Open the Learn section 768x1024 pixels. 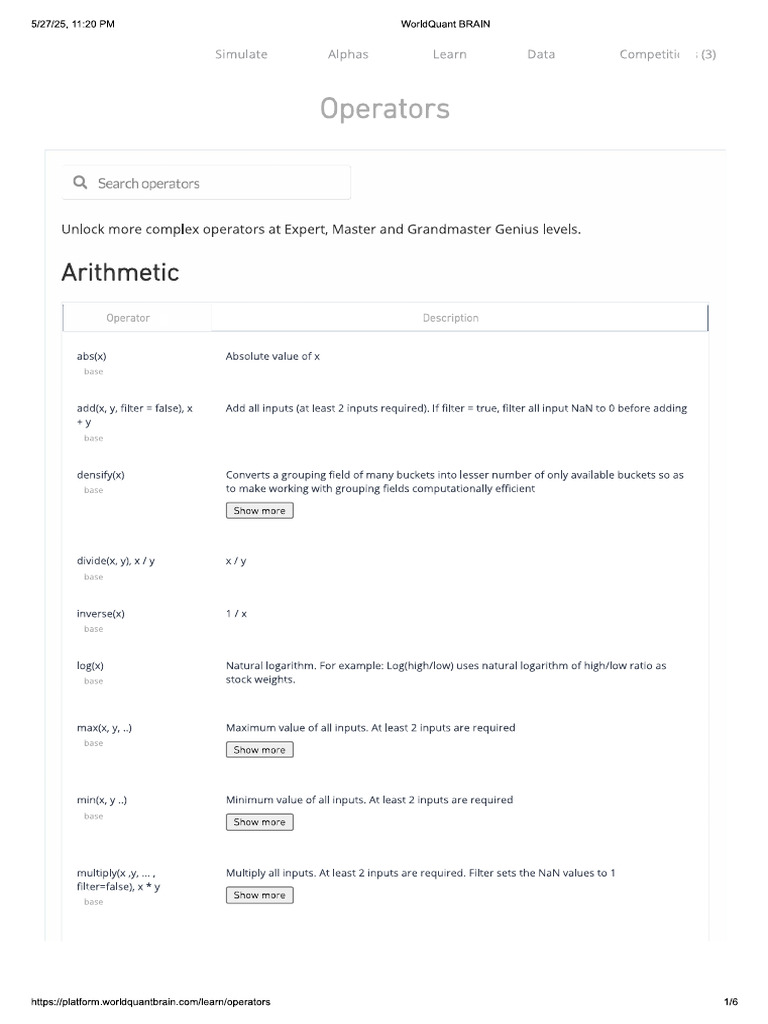click(x=449, y=54)
